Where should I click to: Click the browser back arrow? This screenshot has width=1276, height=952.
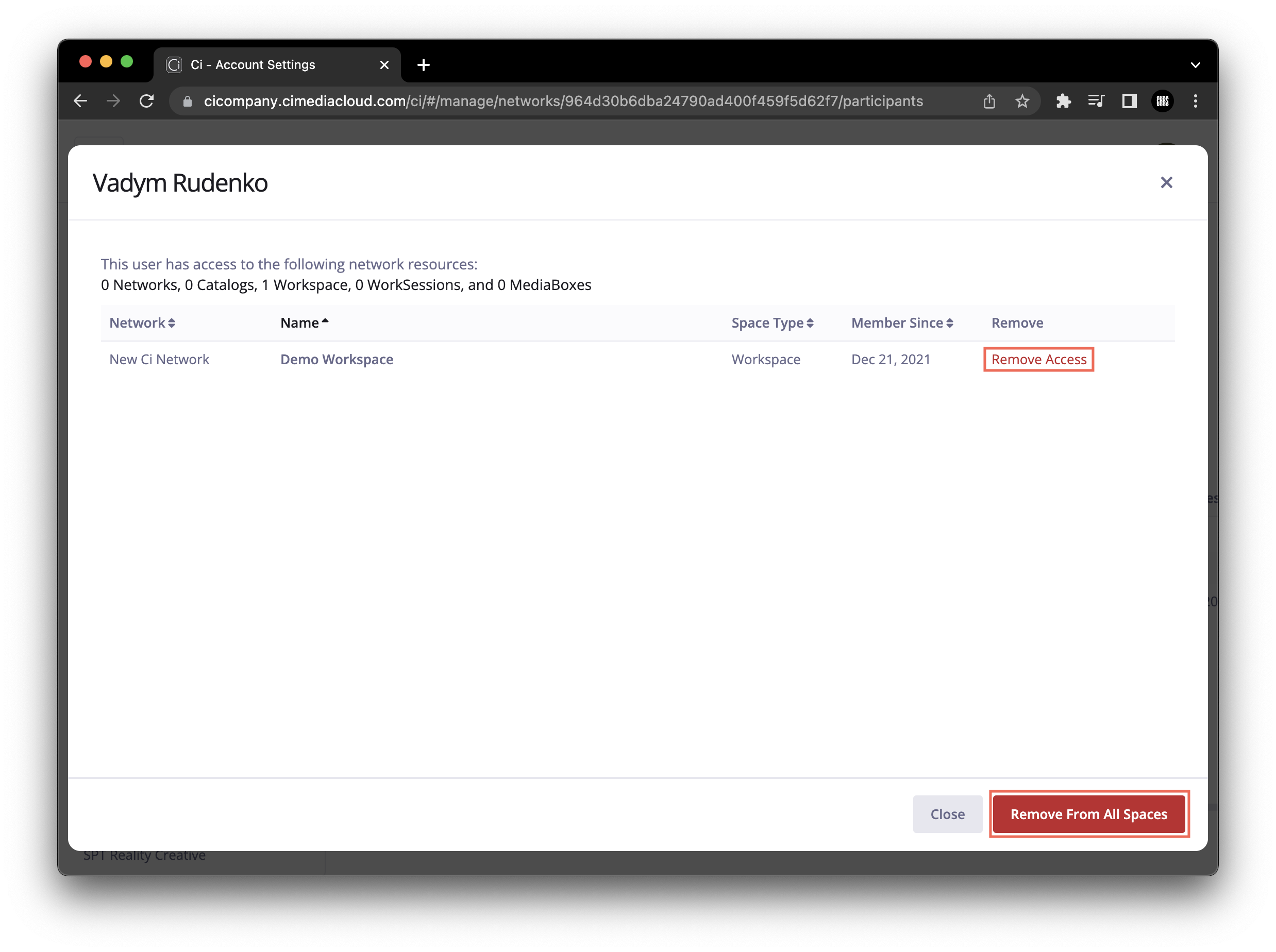click(x=81, y=101)
